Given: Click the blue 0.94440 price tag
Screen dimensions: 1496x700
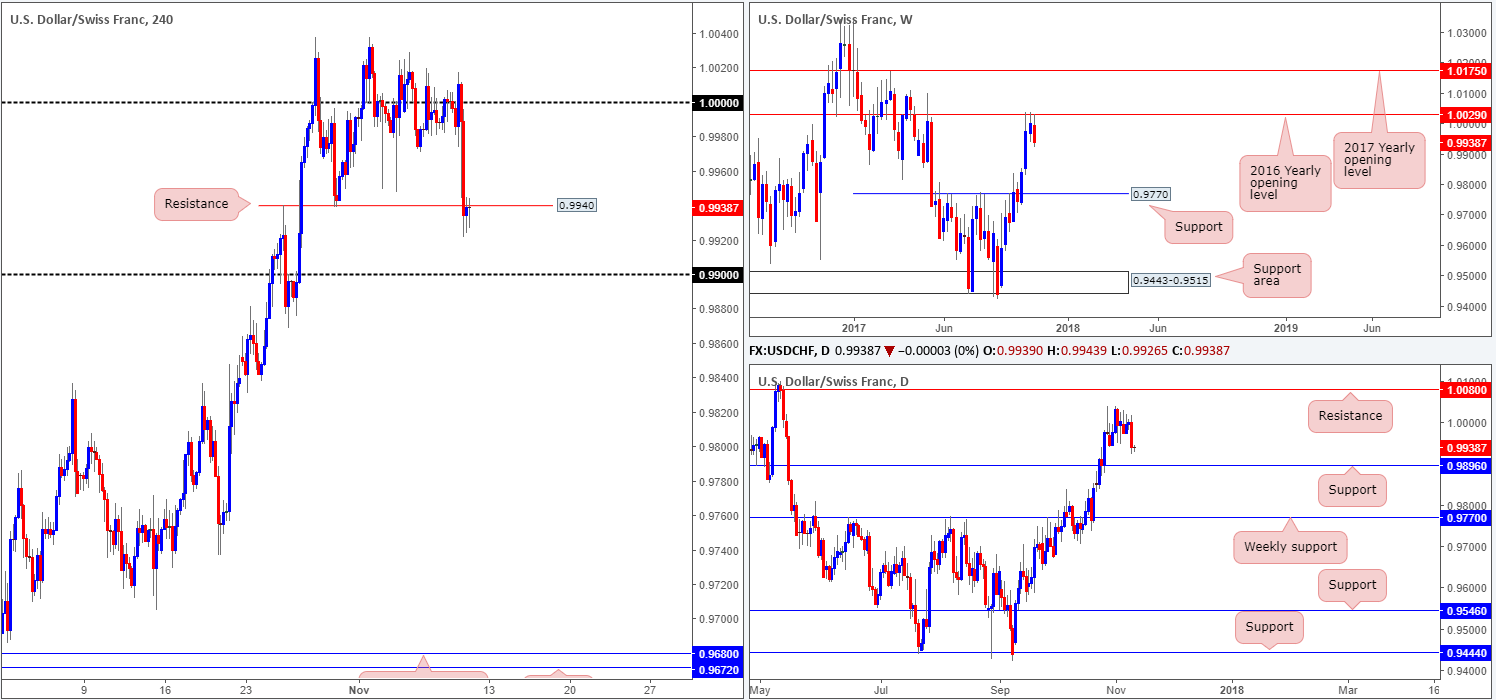Looking at the screenshot, I should pyautogui.click(x=1464, y=652).
